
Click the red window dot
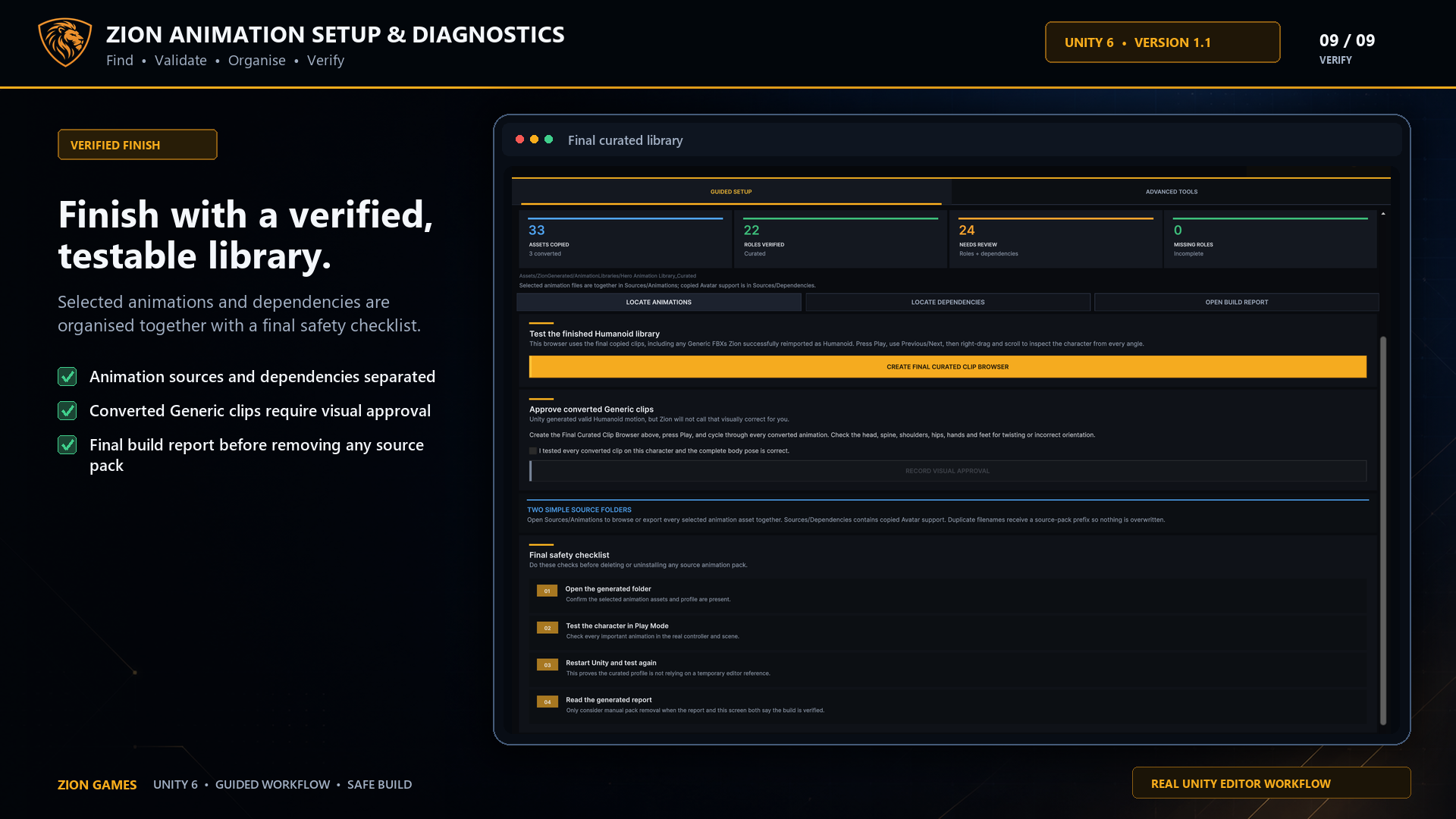(x=519, y=140)
